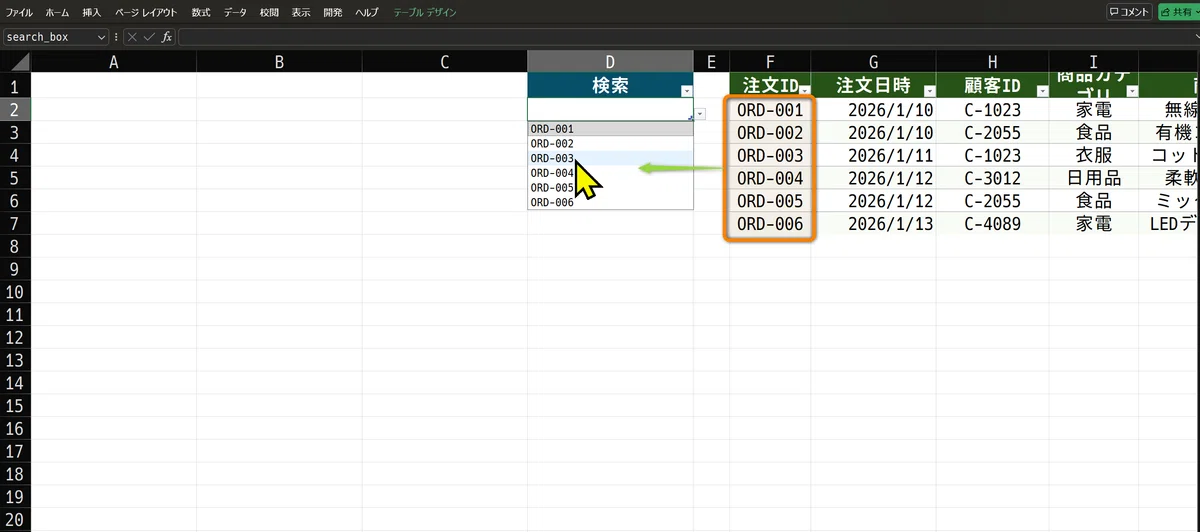Viewport: 1200px width, 532px height.
Task: Select column F header
Action: coord(770,62)
